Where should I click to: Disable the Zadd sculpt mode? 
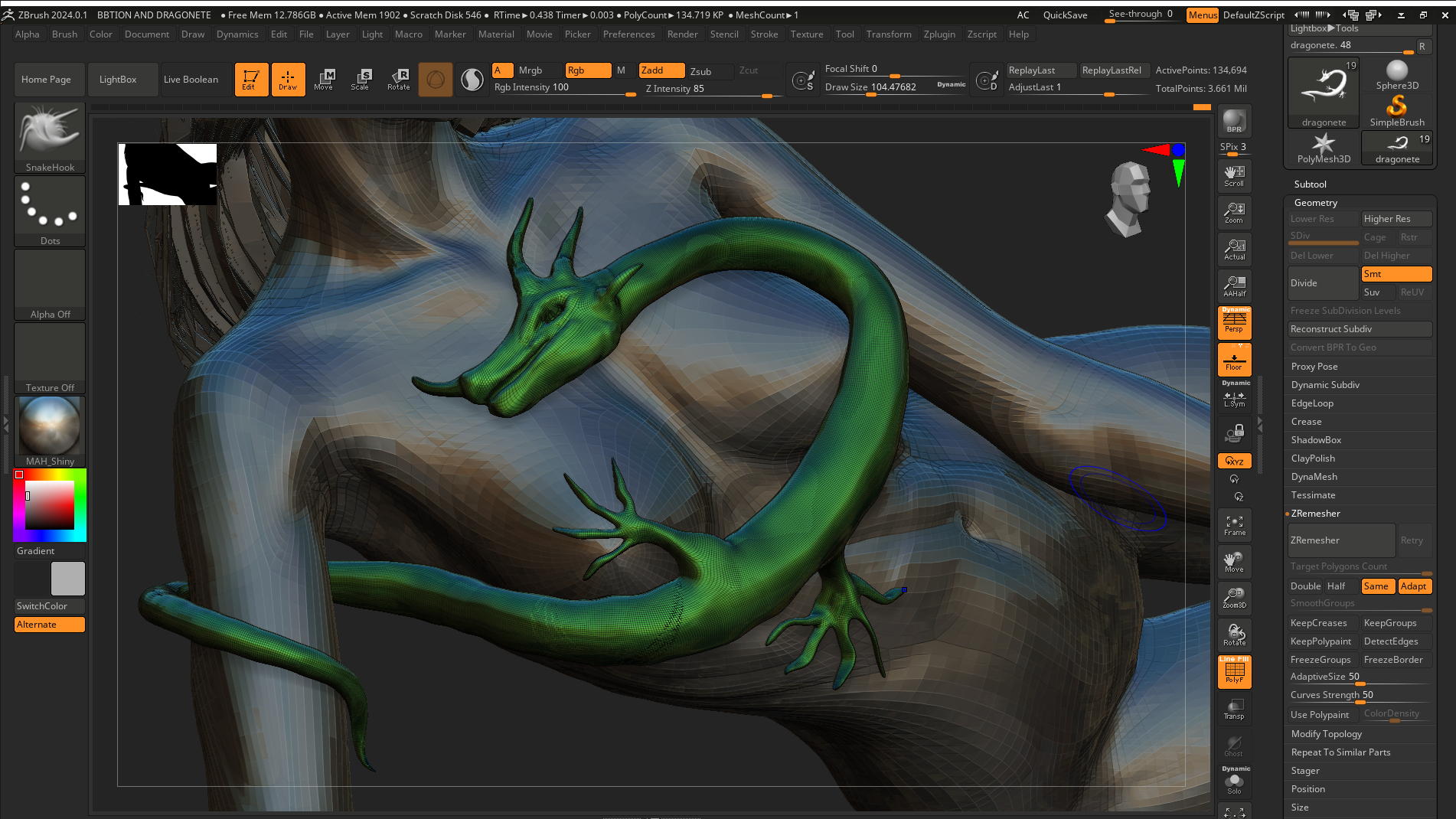coord(661,70)
